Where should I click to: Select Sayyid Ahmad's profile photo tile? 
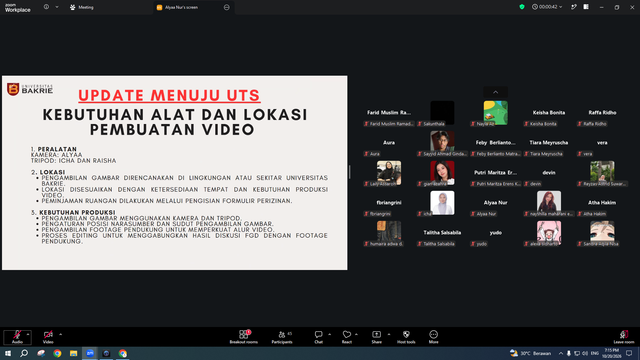(x=442, y=142)
